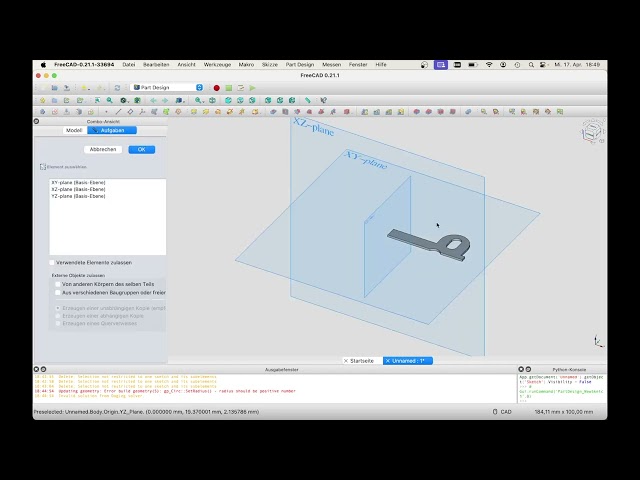
Task: Select Erzeugen einer unabhängigen Kopie radio
Action: (58, 308)
